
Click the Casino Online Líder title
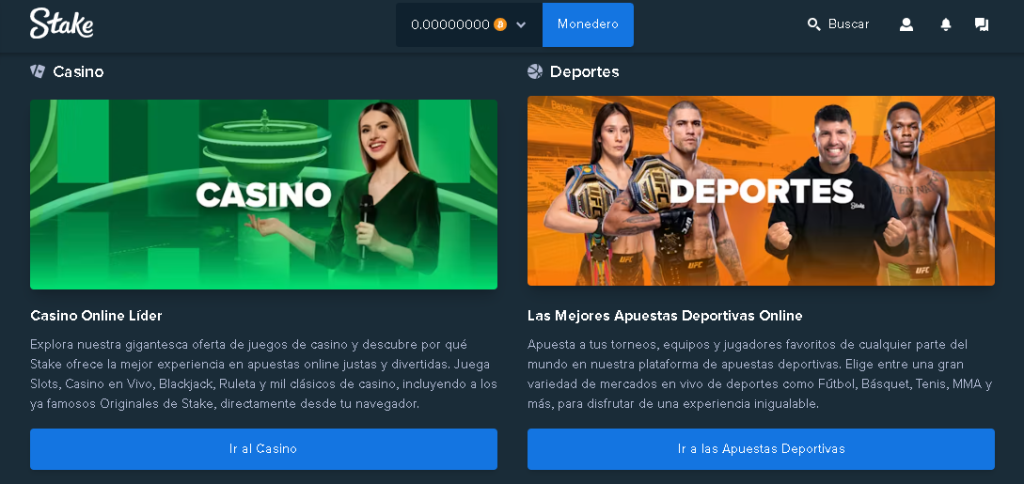[96, 315]
